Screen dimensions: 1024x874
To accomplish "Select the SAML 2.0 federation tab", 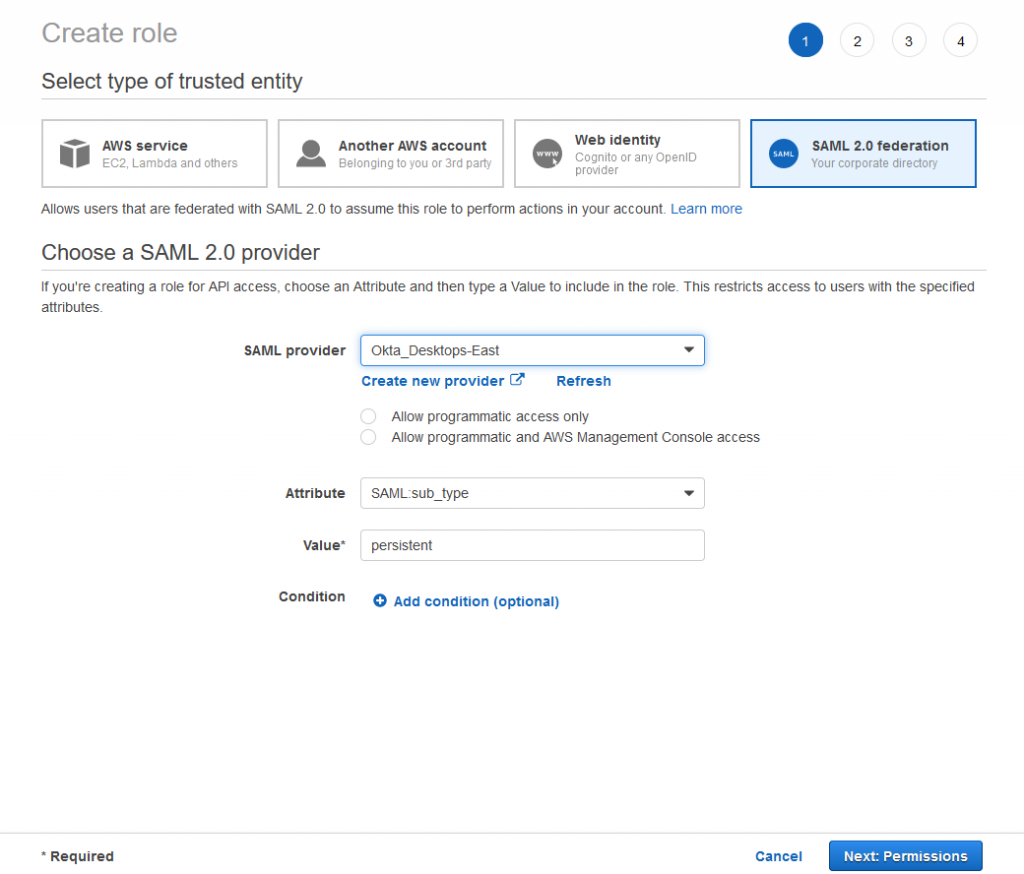I will click(863, 153).
